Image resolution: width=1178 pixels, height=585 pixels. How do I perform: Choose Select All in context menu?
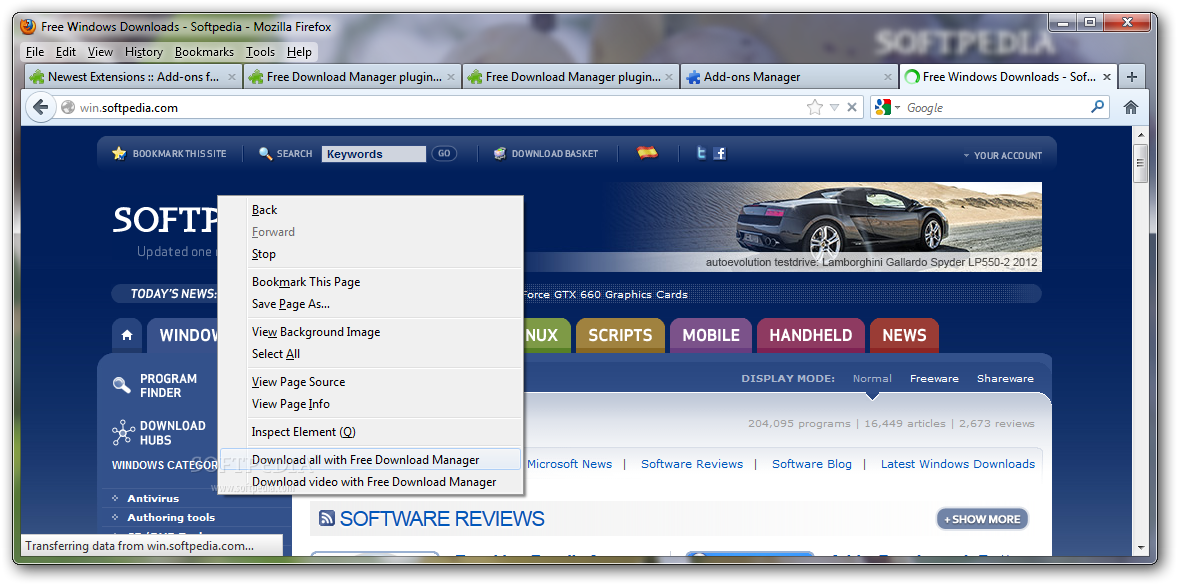370,354
